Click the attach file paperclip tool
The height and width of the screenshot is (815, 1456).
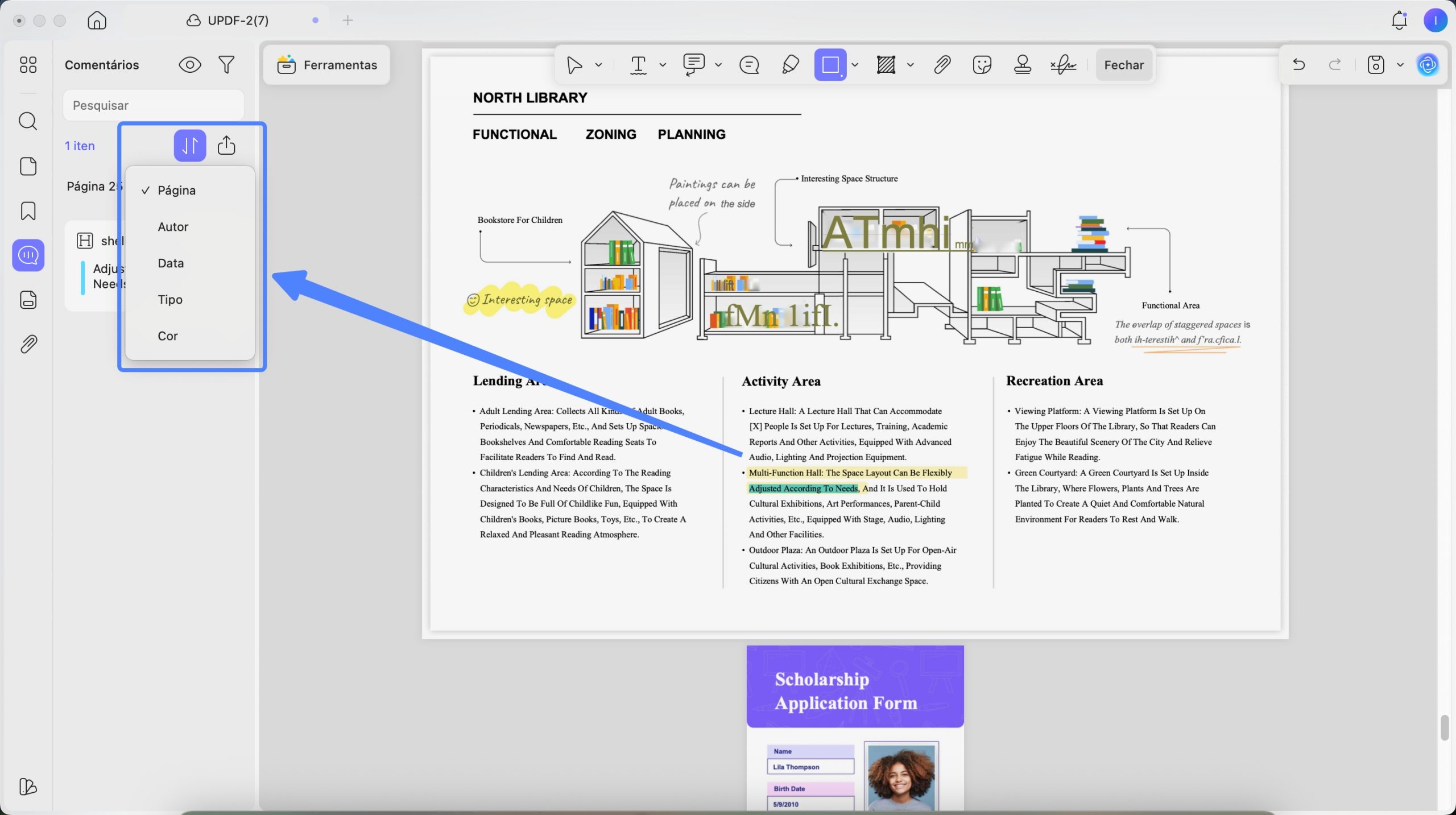942,65
